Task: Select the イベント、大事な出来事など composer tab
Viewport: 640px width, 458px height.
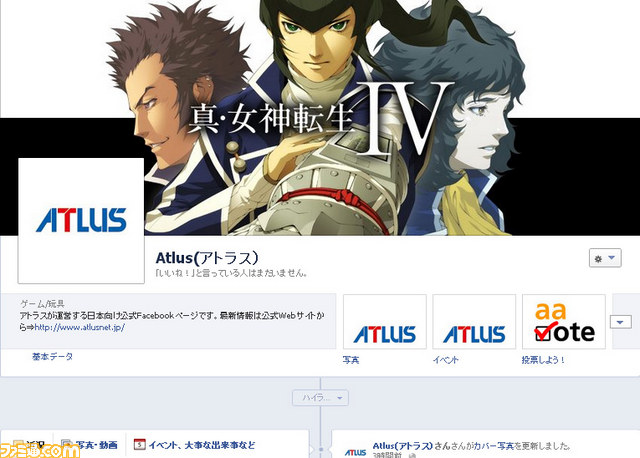Action: [202, 445]
